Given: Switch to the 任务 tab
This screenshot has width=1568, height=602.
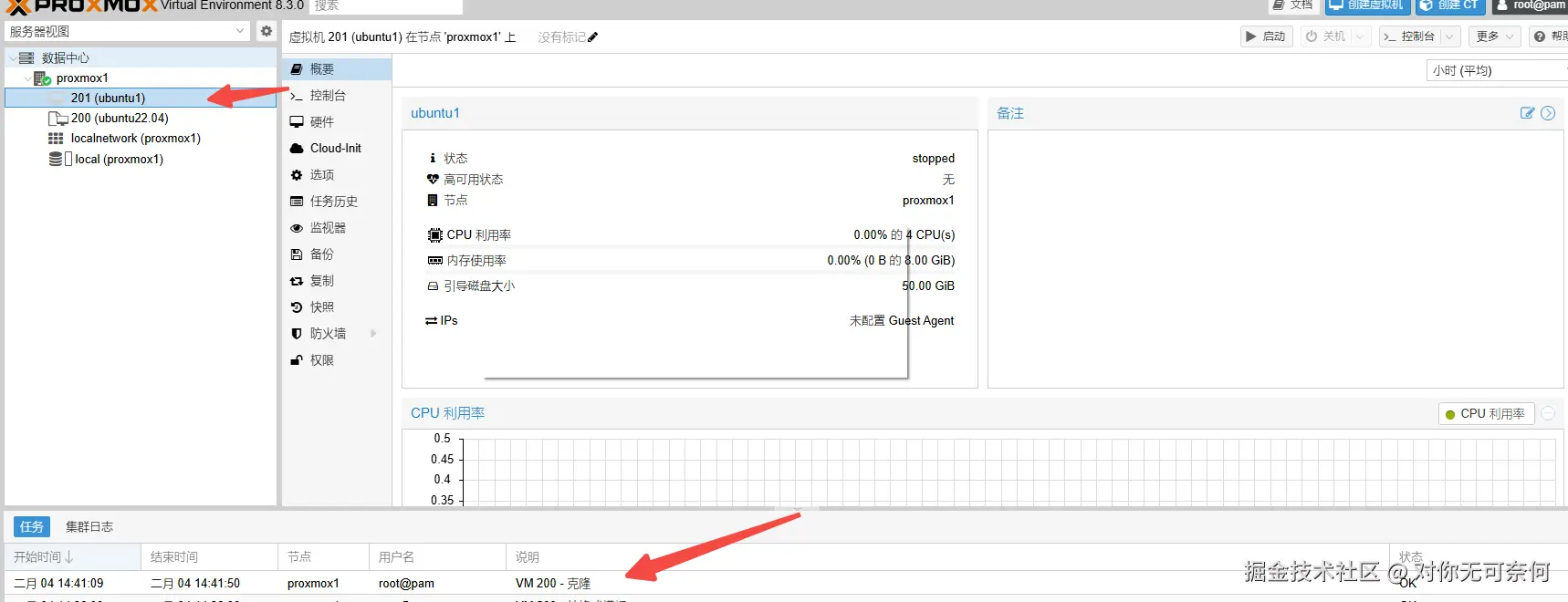Looking at the screenshot, I should pyautogui.click(x=32, y=527).
